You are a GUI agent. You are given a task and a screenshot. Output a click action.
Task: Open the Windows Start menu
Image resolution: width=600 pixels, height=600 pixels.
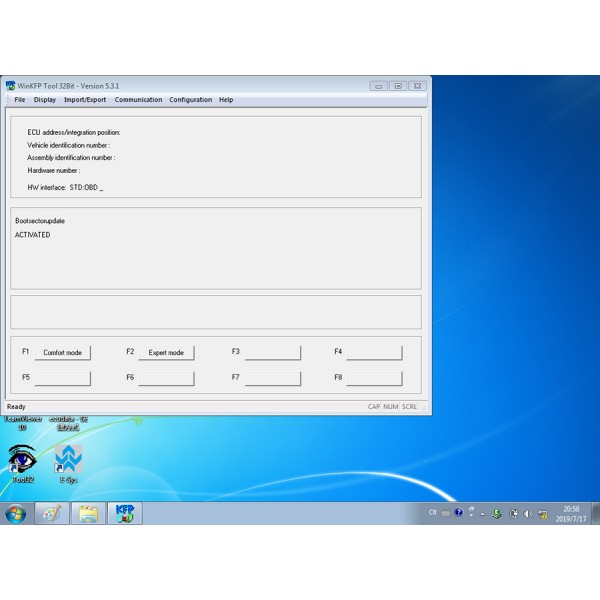tap(16, 513)
